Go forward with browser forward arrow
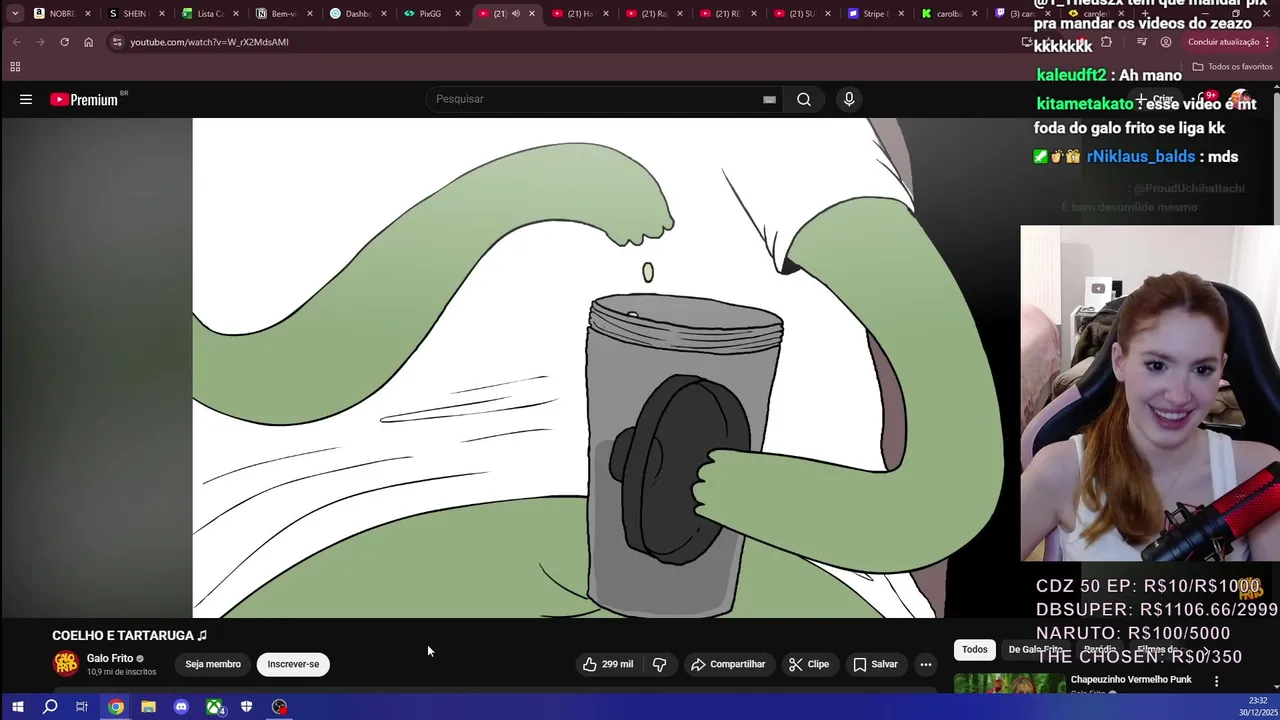 click(40, 42)
